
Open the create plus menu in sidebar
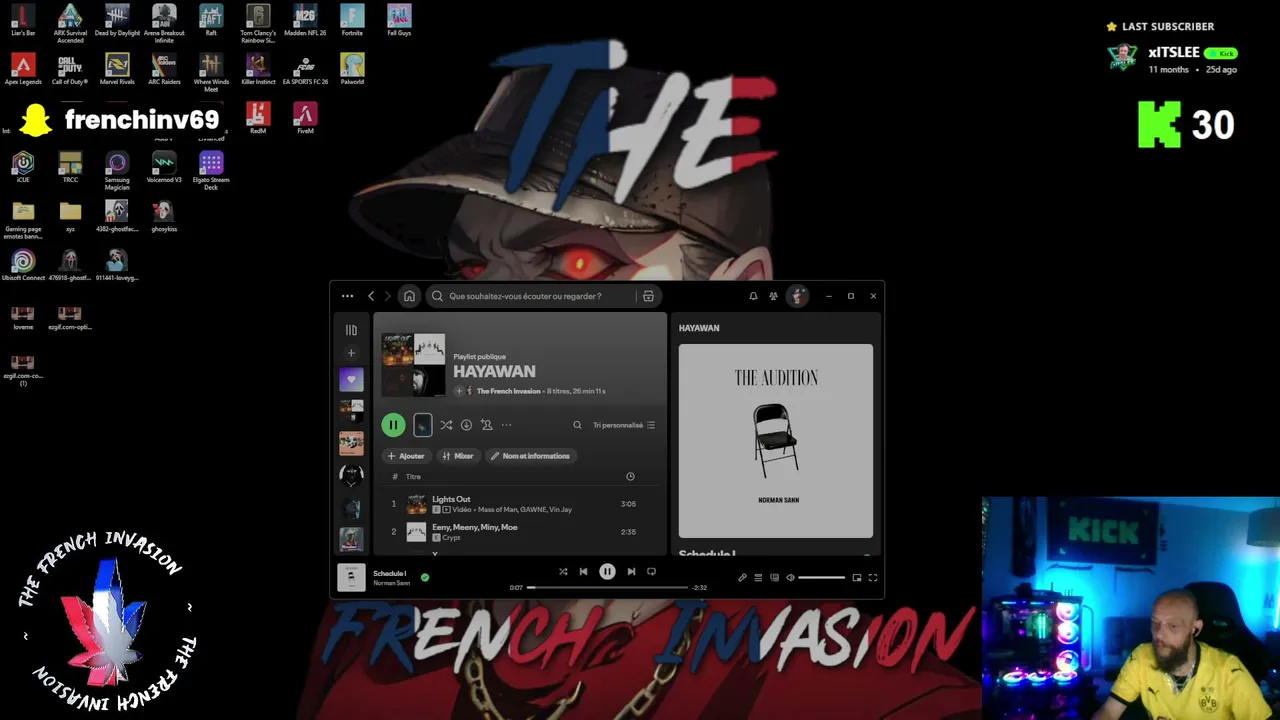click(351, 353)
